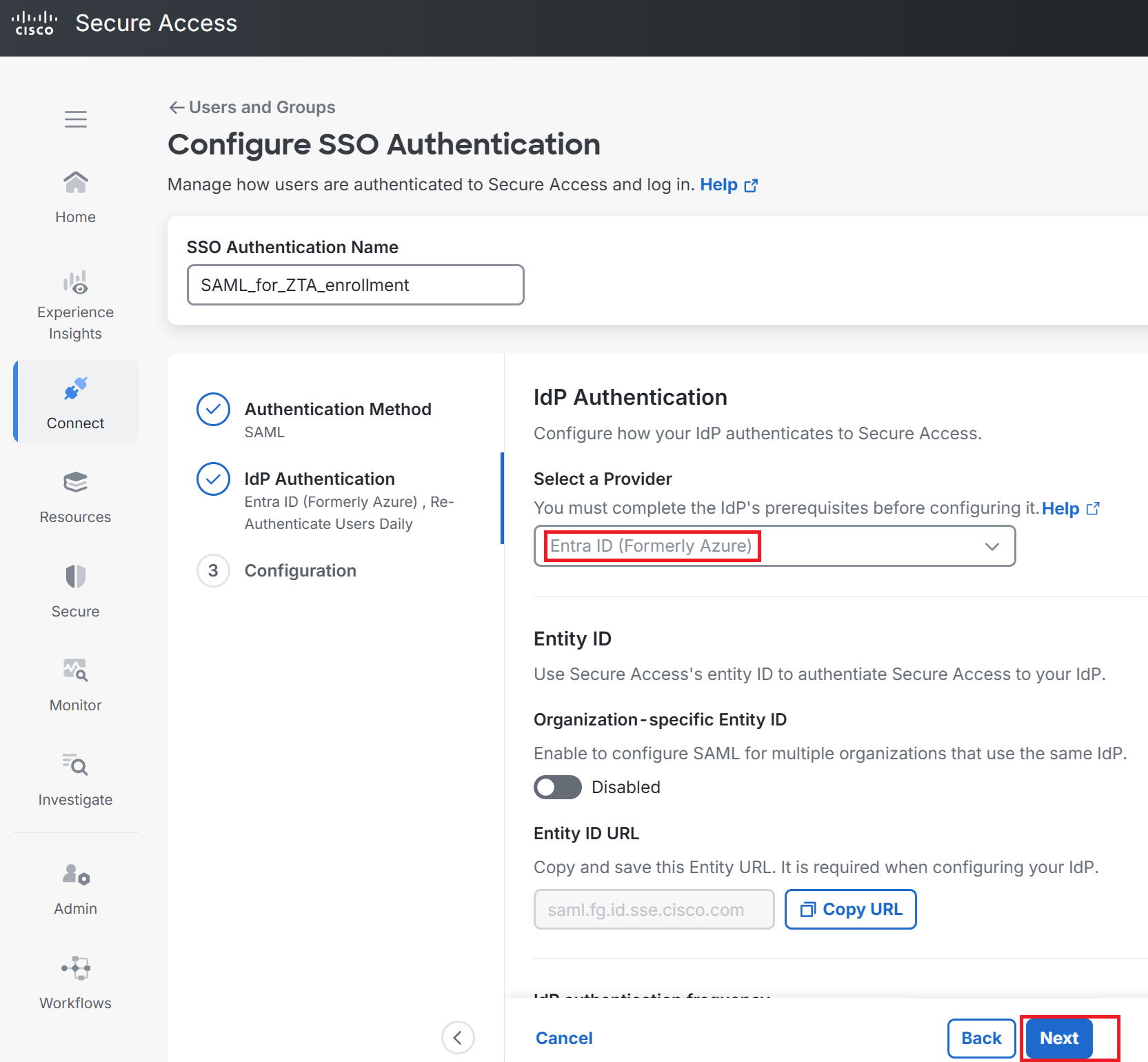Open Experience Insights section
This screenshot has width=1148, height=1062.
pos(76,305)
